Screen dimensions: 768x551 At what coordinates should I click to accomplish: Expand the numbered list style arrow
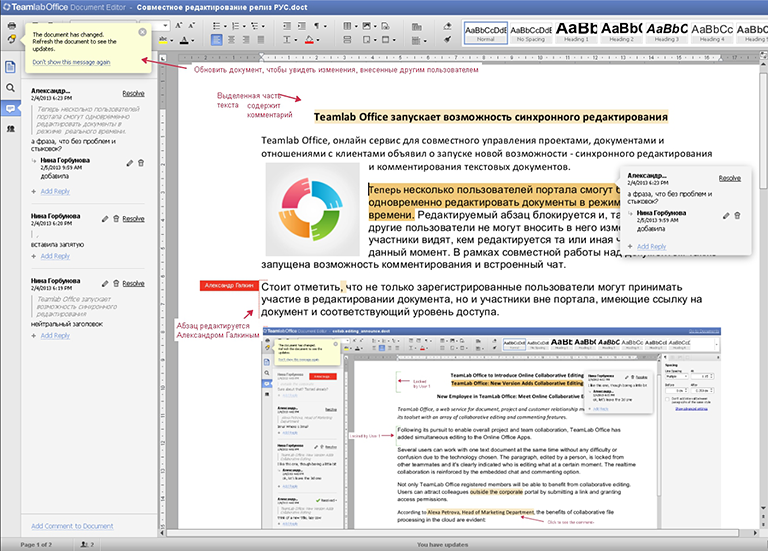[244, 26]
